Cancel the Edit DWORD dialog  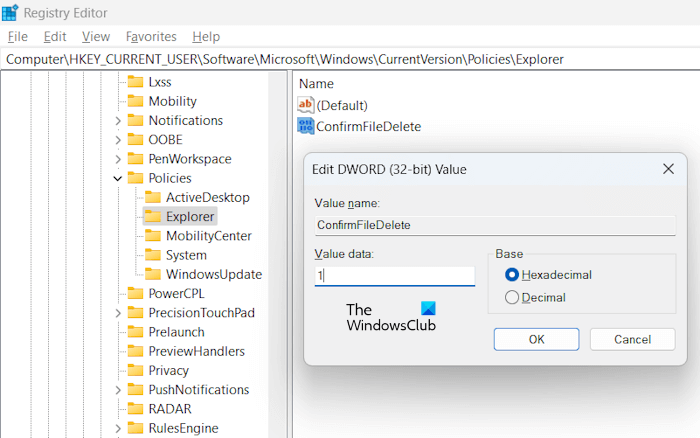tap(632, 339)
